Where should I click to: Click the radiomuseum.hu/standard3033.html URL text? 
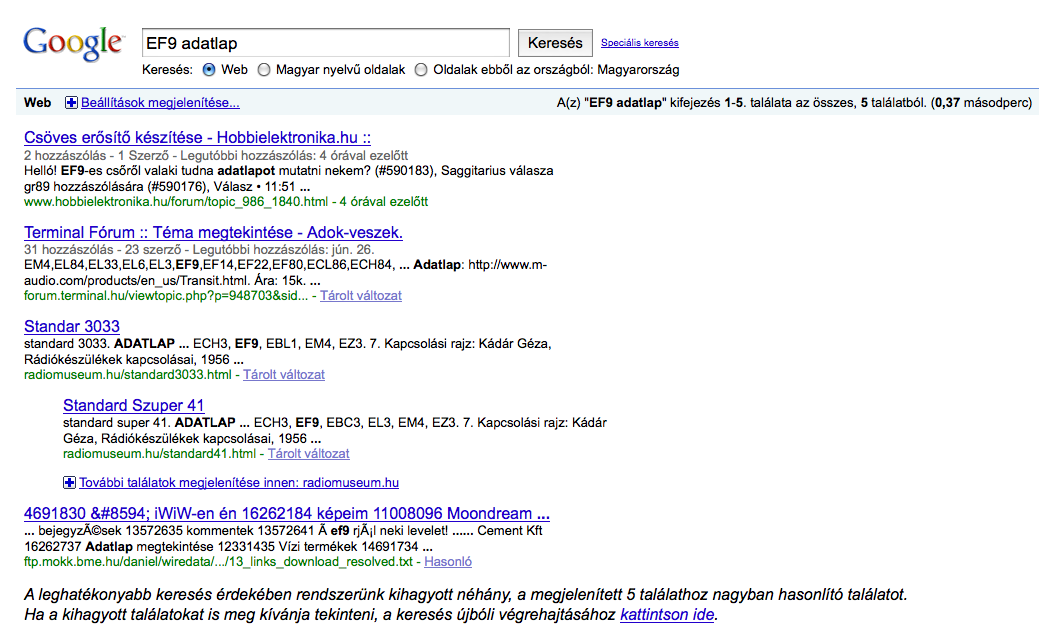click(x=128, y=374)
